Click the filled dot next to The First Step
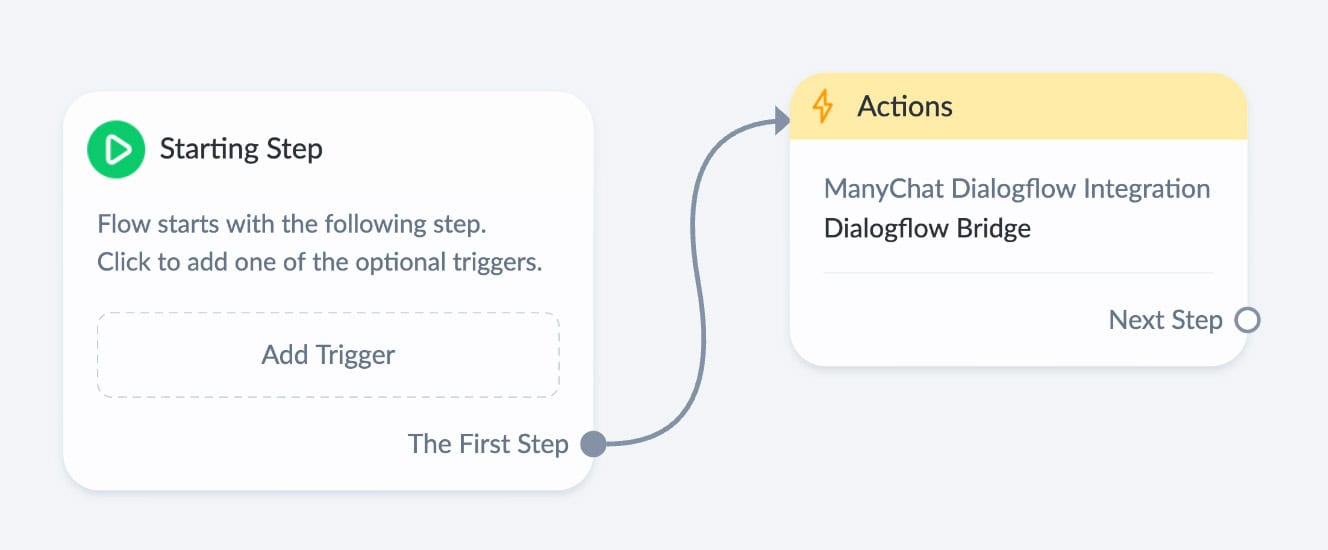1328x550 pixels. [594, 444]
